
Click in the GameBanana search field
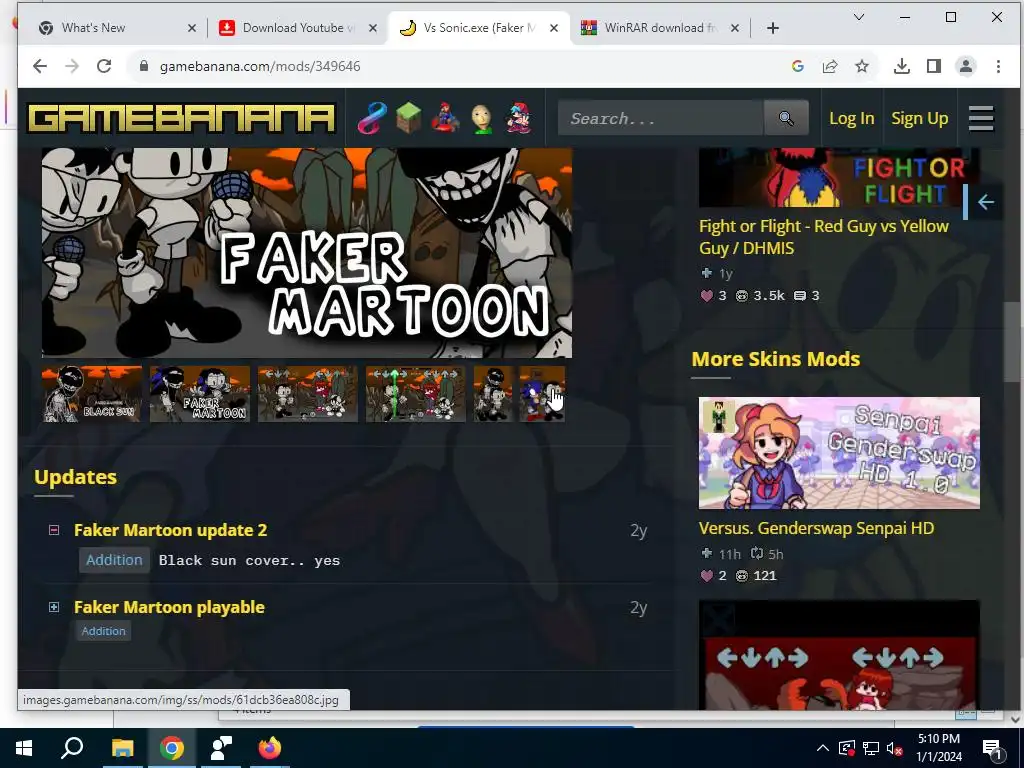pyautogui.click(x=660, y=118)
